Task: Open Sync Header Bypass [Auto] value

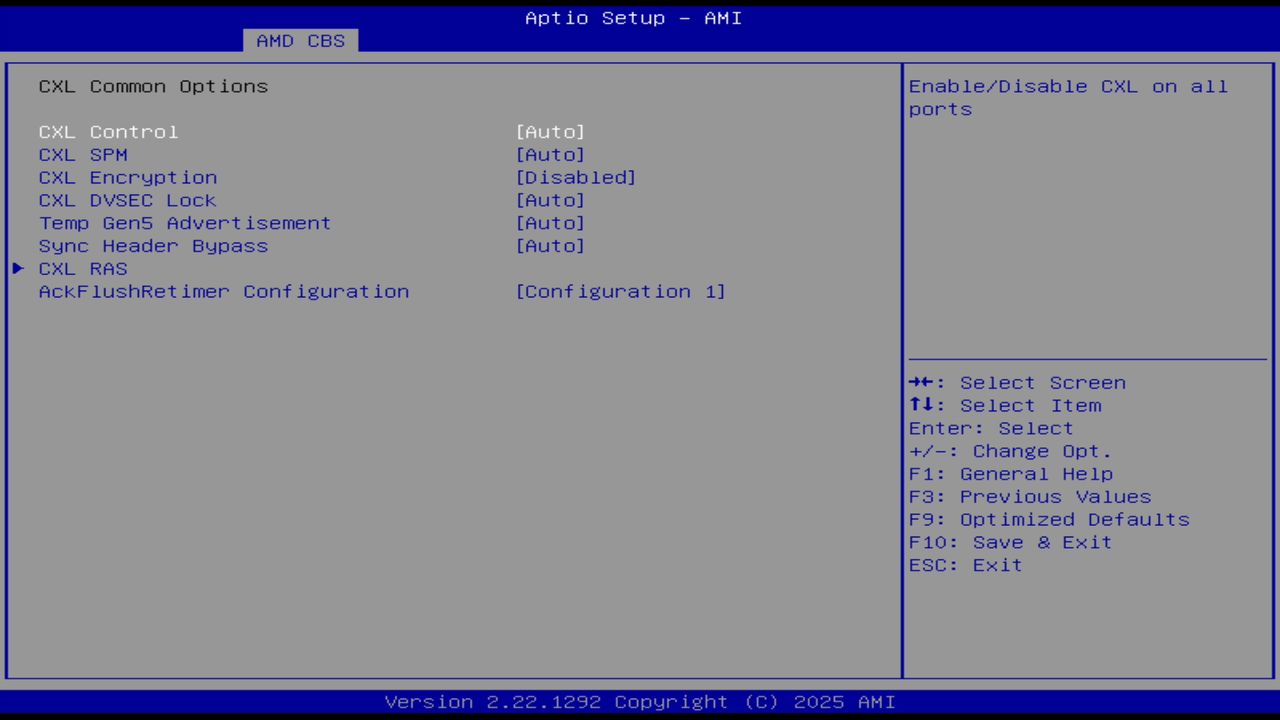Action: coord(550,246)
